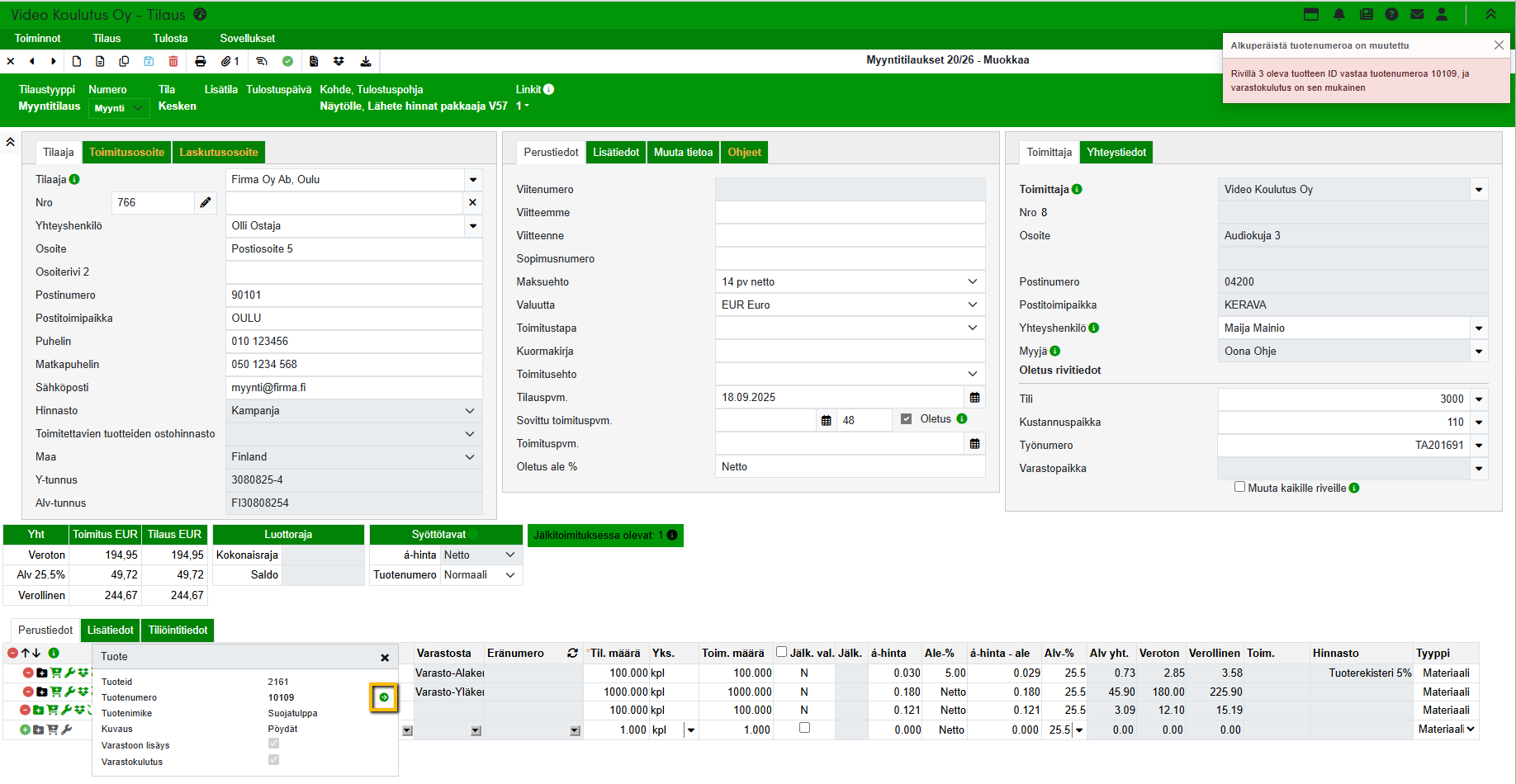
Task: Click the green arrow beside Tuotenumero 10109
Action: (x=384, y=697)
